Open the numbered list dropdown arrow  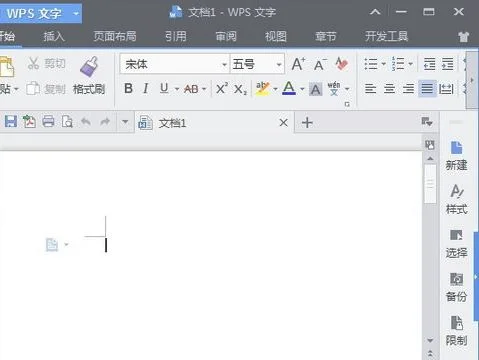click(411, 64)
